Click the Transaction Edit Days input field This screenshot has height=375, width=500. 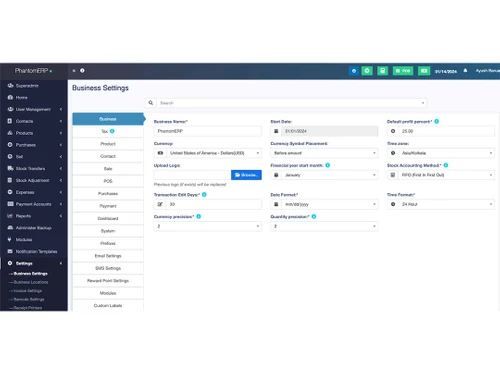[x=214, y=204]
